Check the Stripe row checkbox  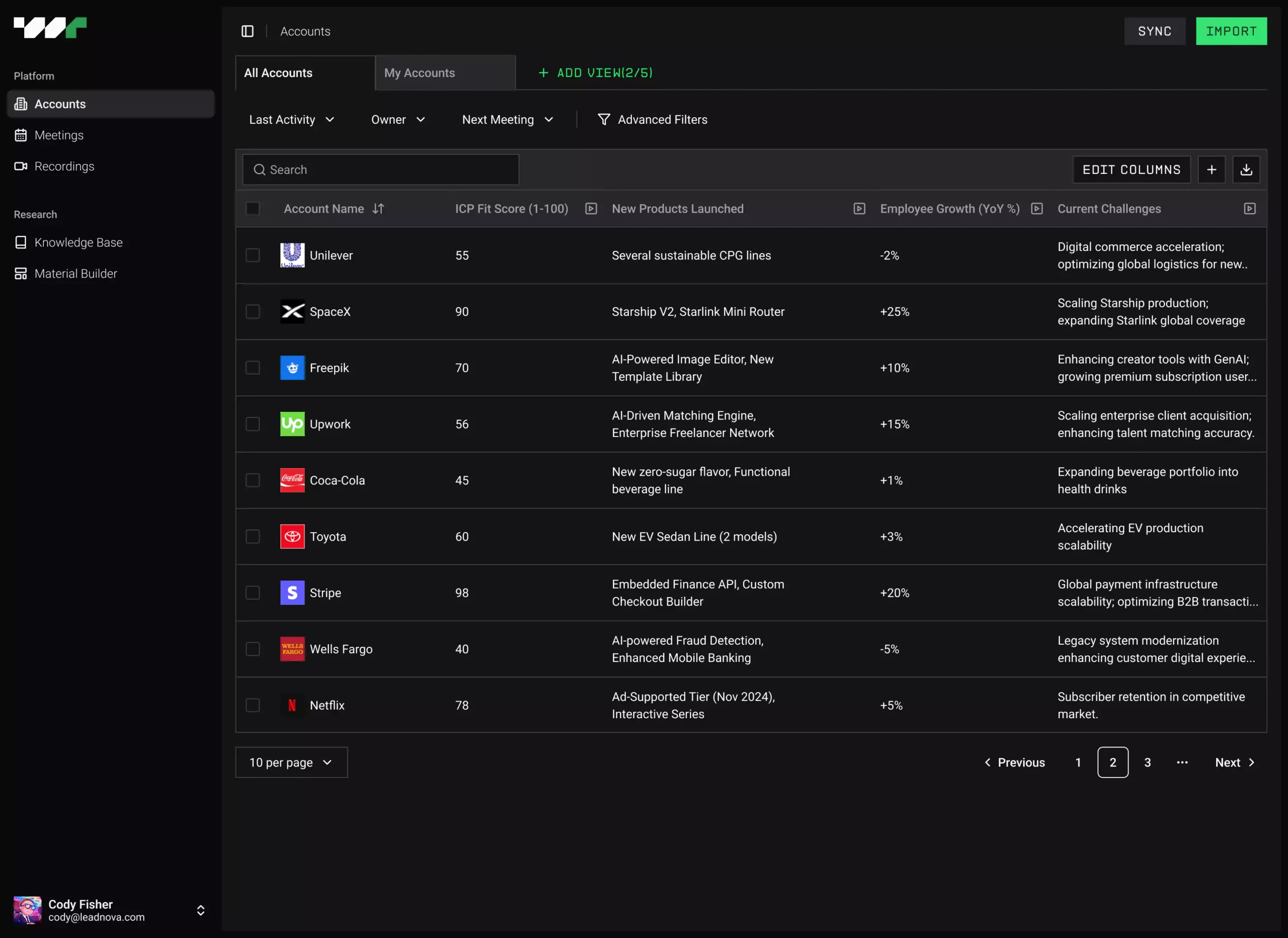(253, 593)
